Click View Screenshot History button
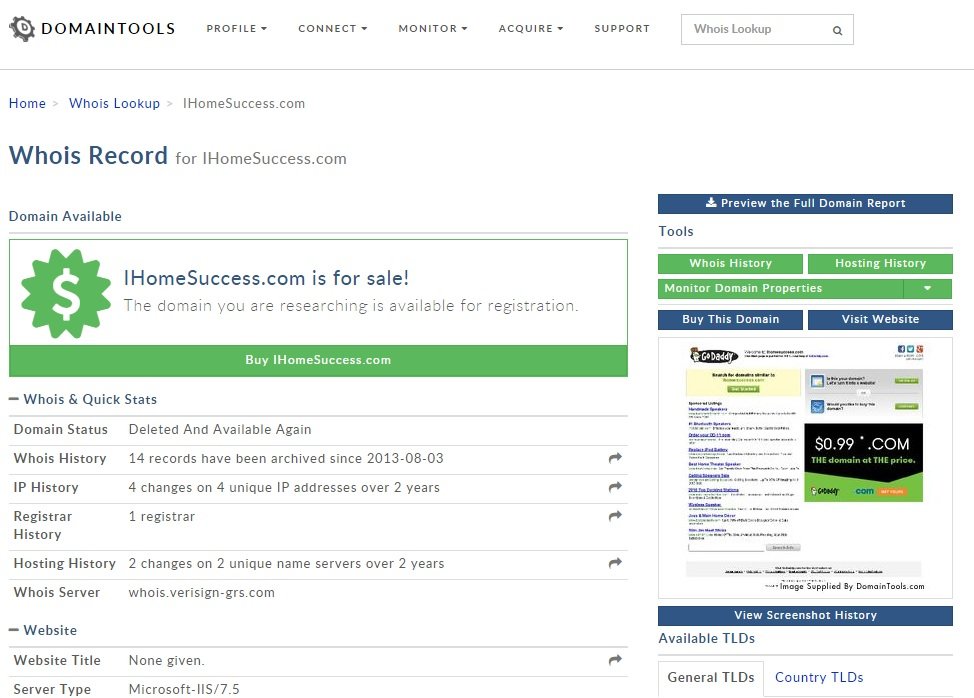 tap(805, 615)
